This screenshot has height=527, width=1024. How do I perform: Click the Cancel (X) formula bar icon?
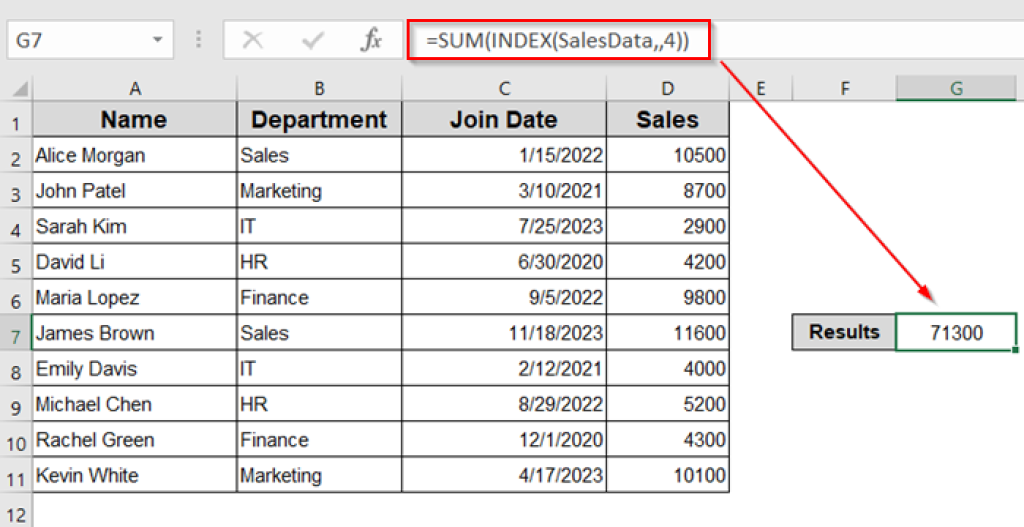point(253,40)
